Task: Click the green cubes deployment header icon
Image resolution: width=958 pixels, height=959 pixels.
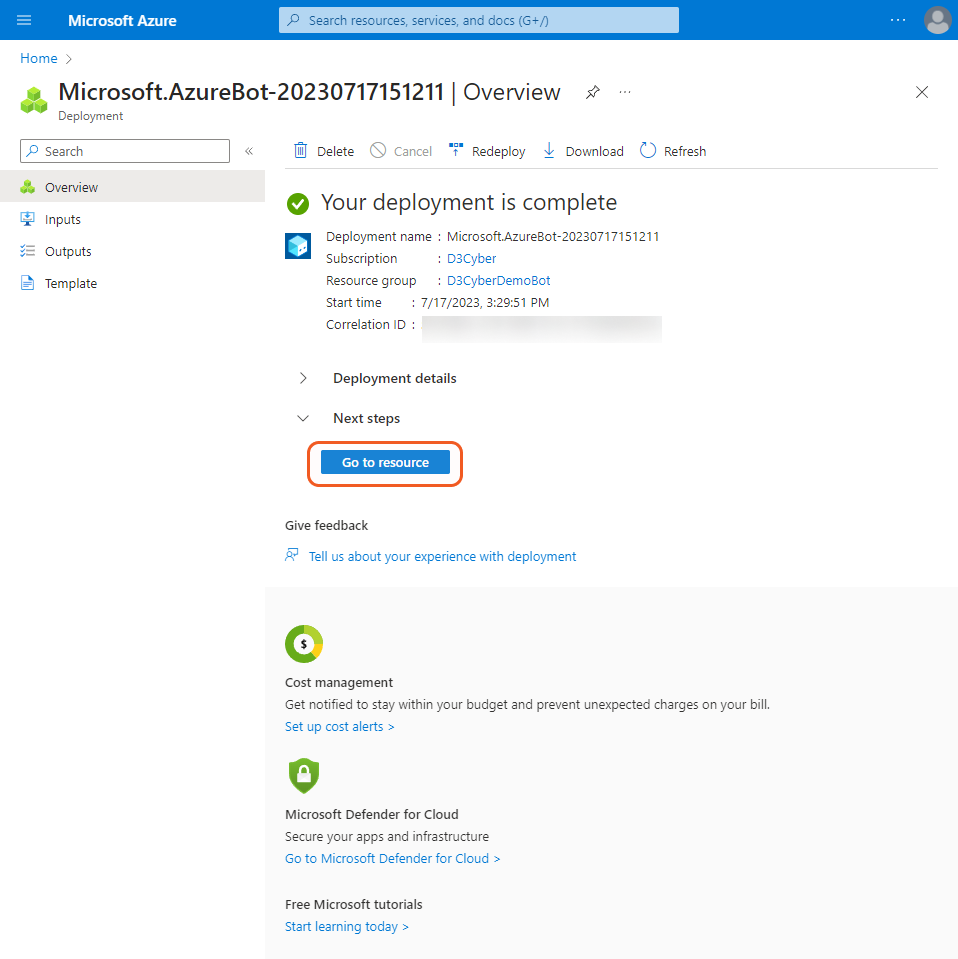Action: point(34,100)
